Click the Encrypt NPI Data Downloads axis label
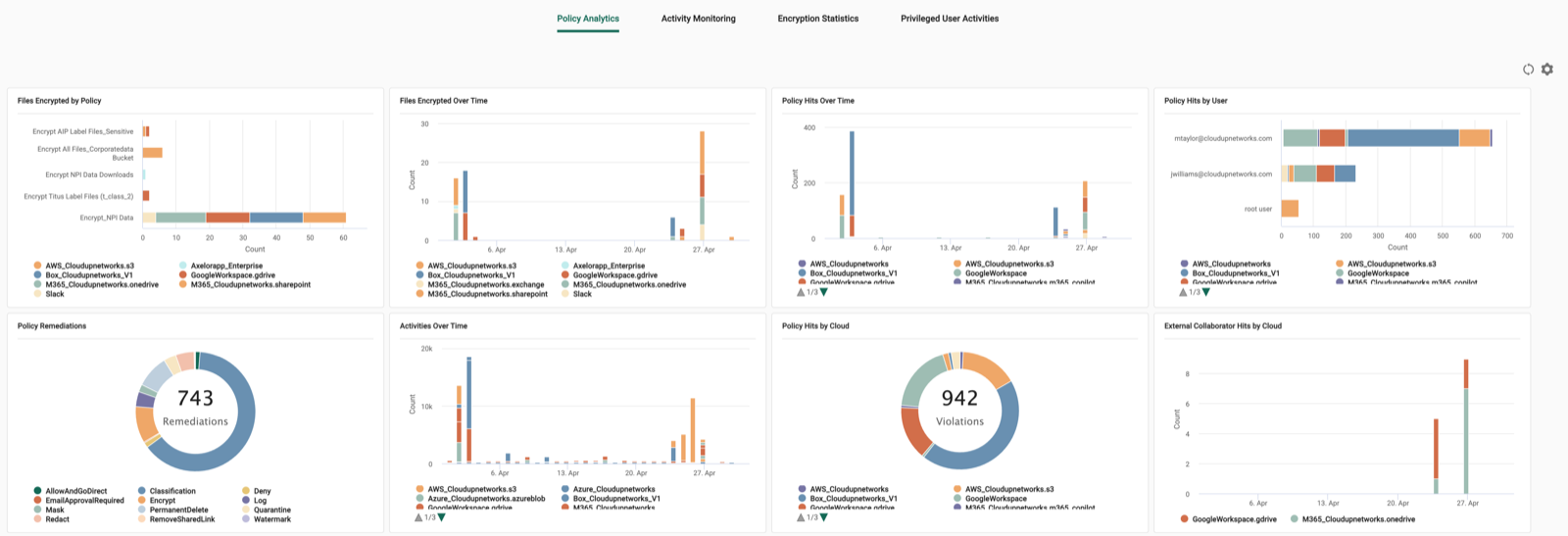 click(x=89, y=174)
